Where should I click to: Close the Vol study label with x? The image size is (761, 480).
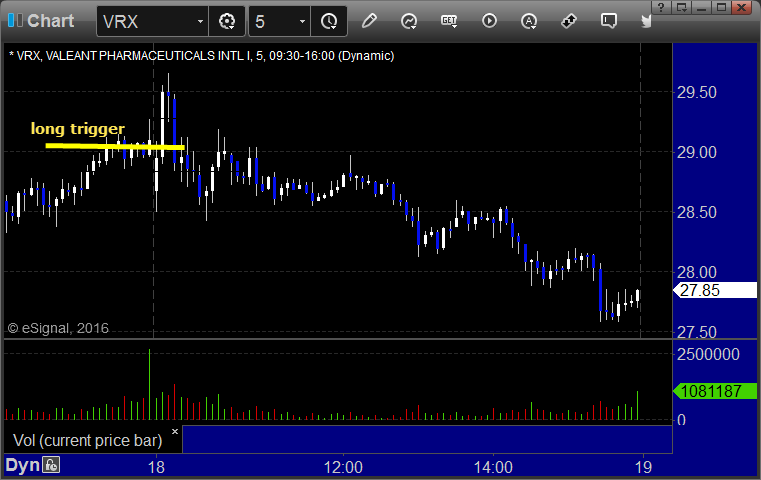175,431
